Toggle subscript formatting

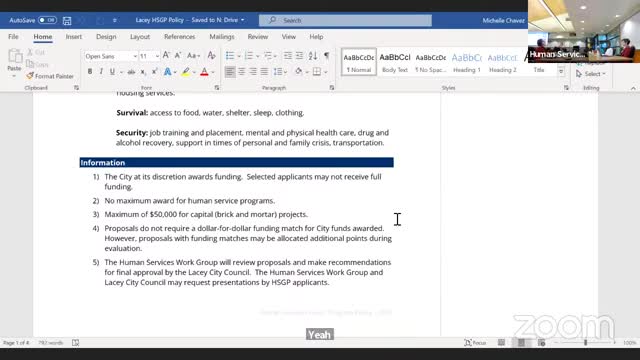click(143, 72)
